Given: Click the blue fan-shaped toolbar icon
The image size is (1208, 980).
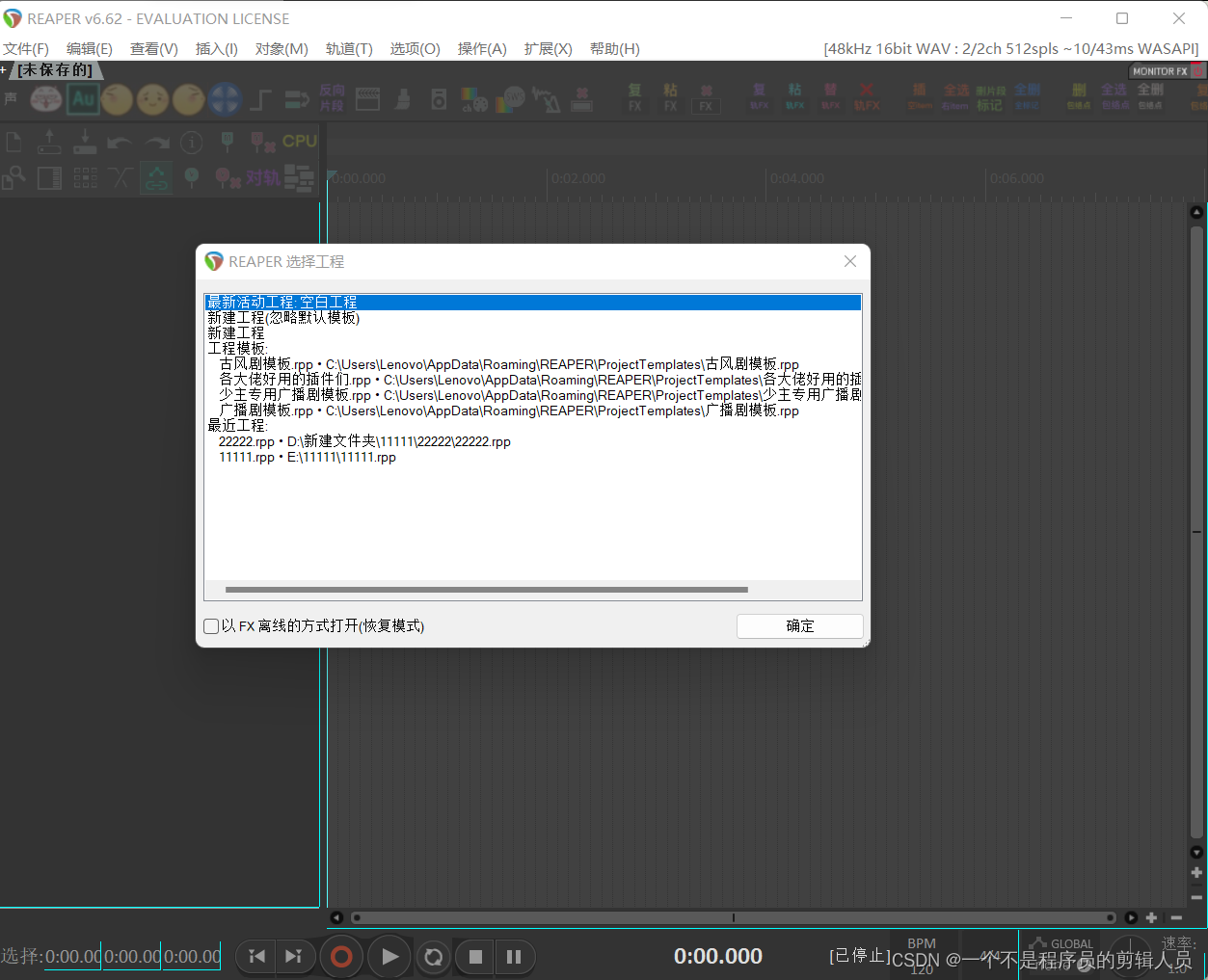Looking at the screenshot, I should click(224, 98).
